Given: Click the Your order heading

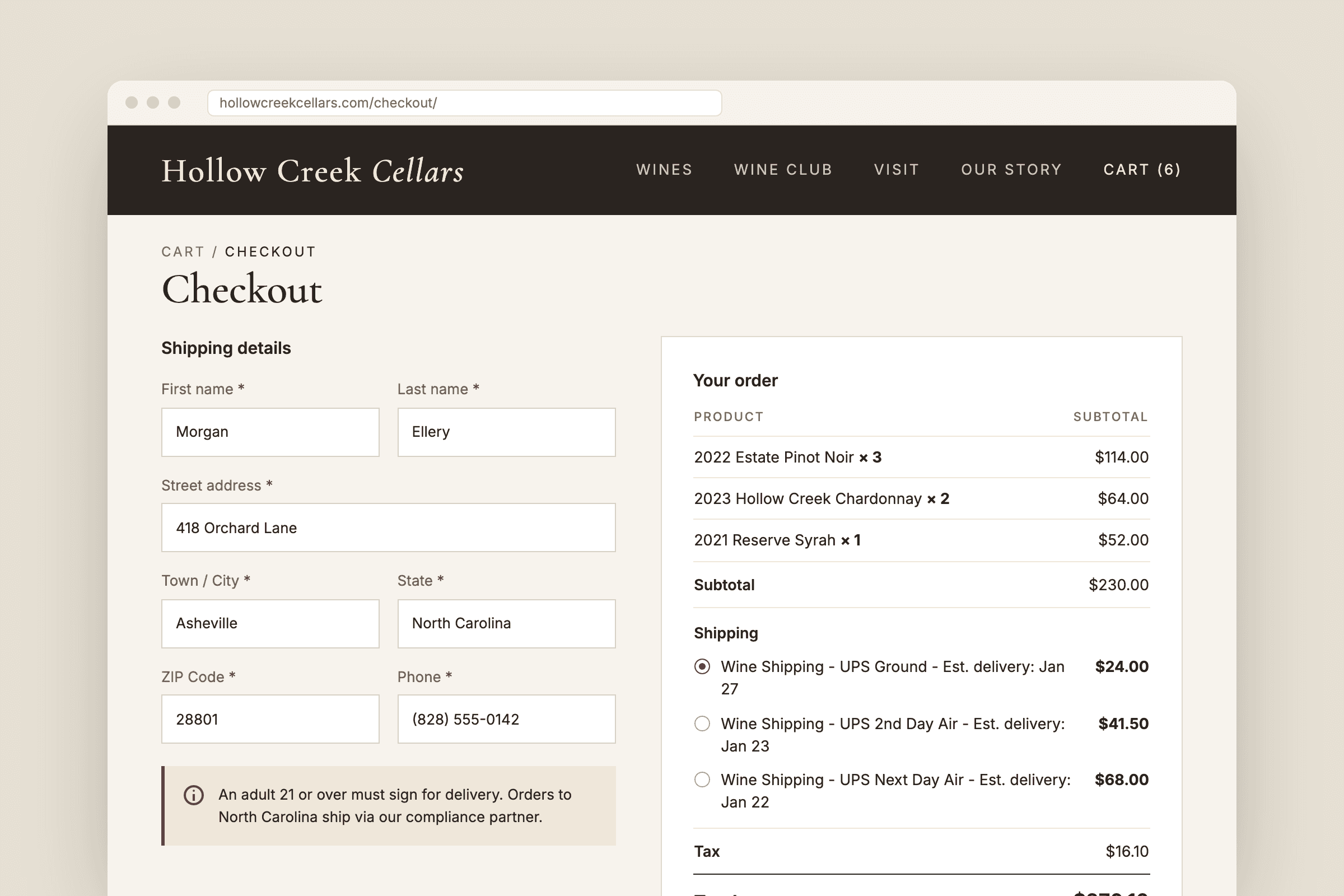Looking at the screenshot, I should tap(735, 381).
